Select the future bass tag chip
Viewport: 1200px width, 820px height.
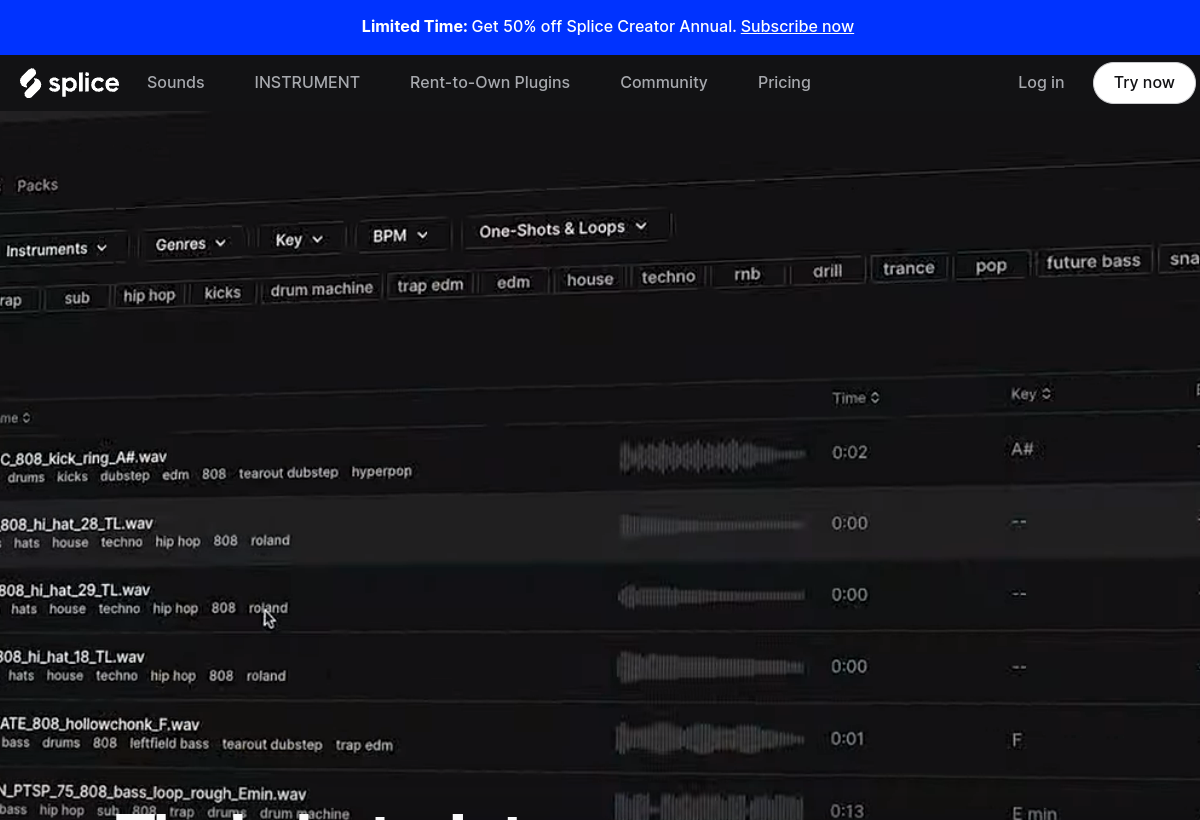pos(1093,262)
